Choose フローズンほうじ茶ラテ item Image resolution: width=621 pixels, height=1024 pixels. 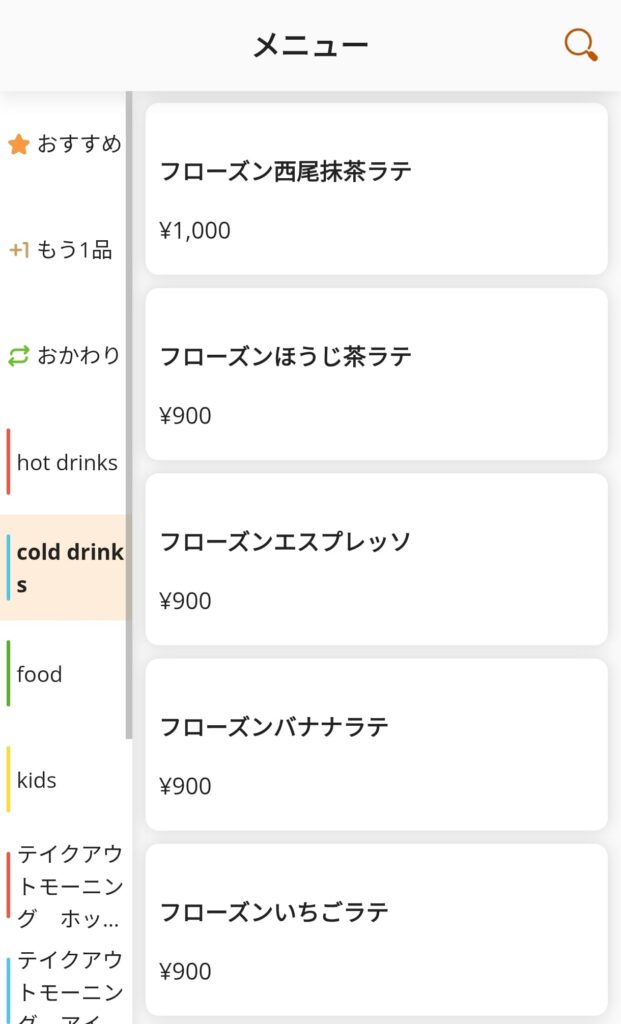(x=376, y=374)
